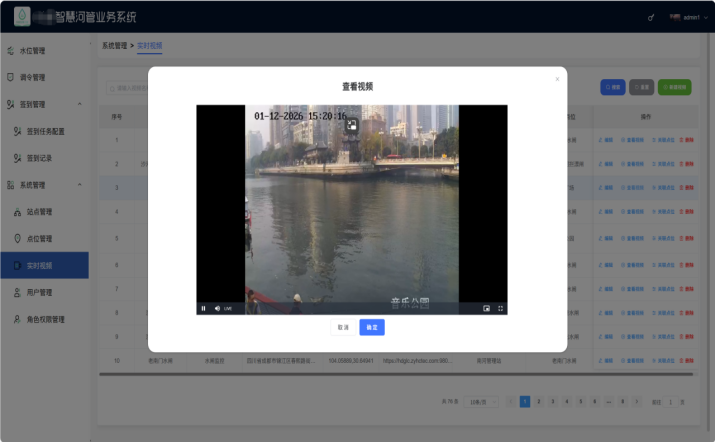Click 编辑 in table row 1
The width and height of the screenshot is (716, 442).
tap(605, 140)
